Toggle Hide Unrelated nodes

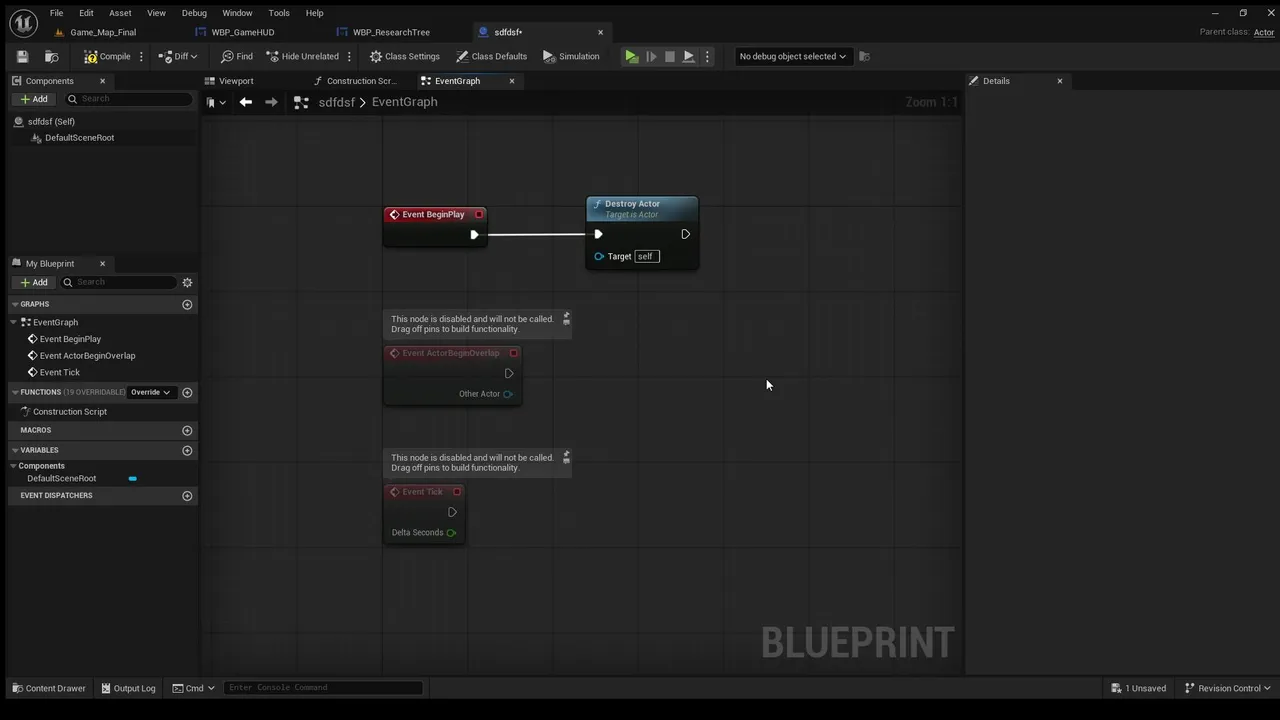point(302,57)
